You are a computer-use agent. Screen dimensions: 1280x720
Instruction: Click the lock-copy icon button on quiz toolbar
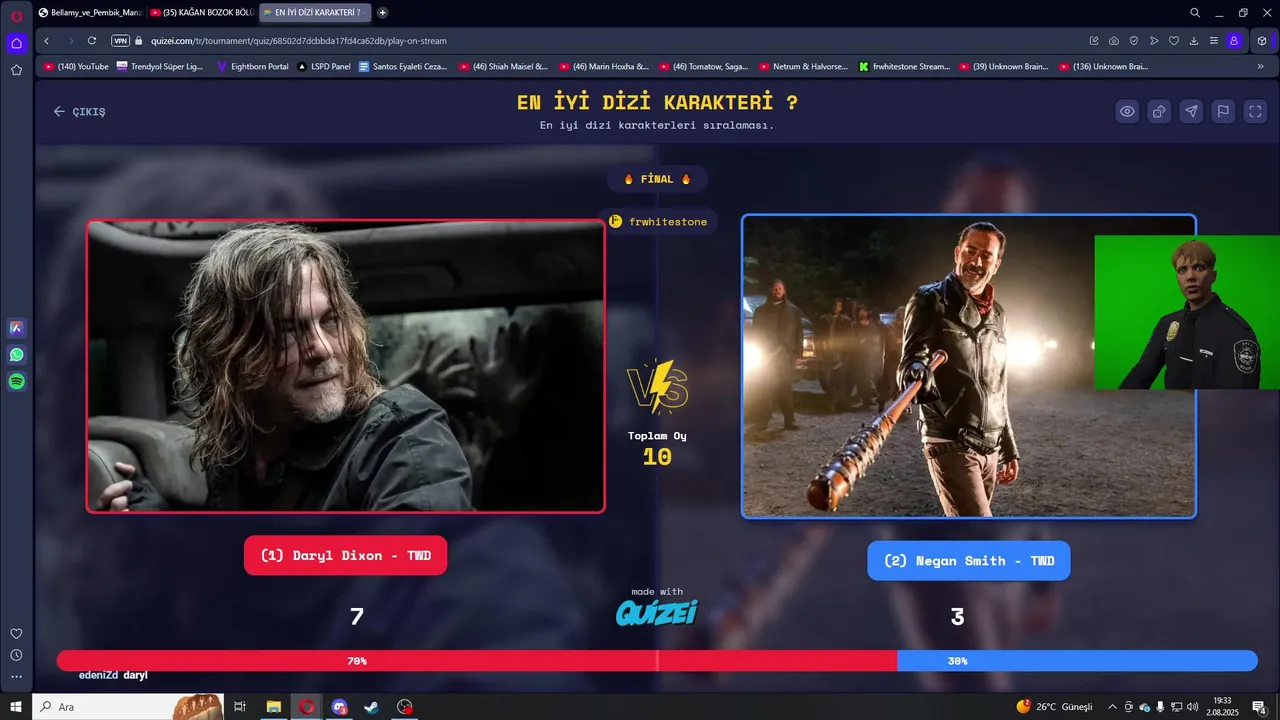pos(1159,111)
